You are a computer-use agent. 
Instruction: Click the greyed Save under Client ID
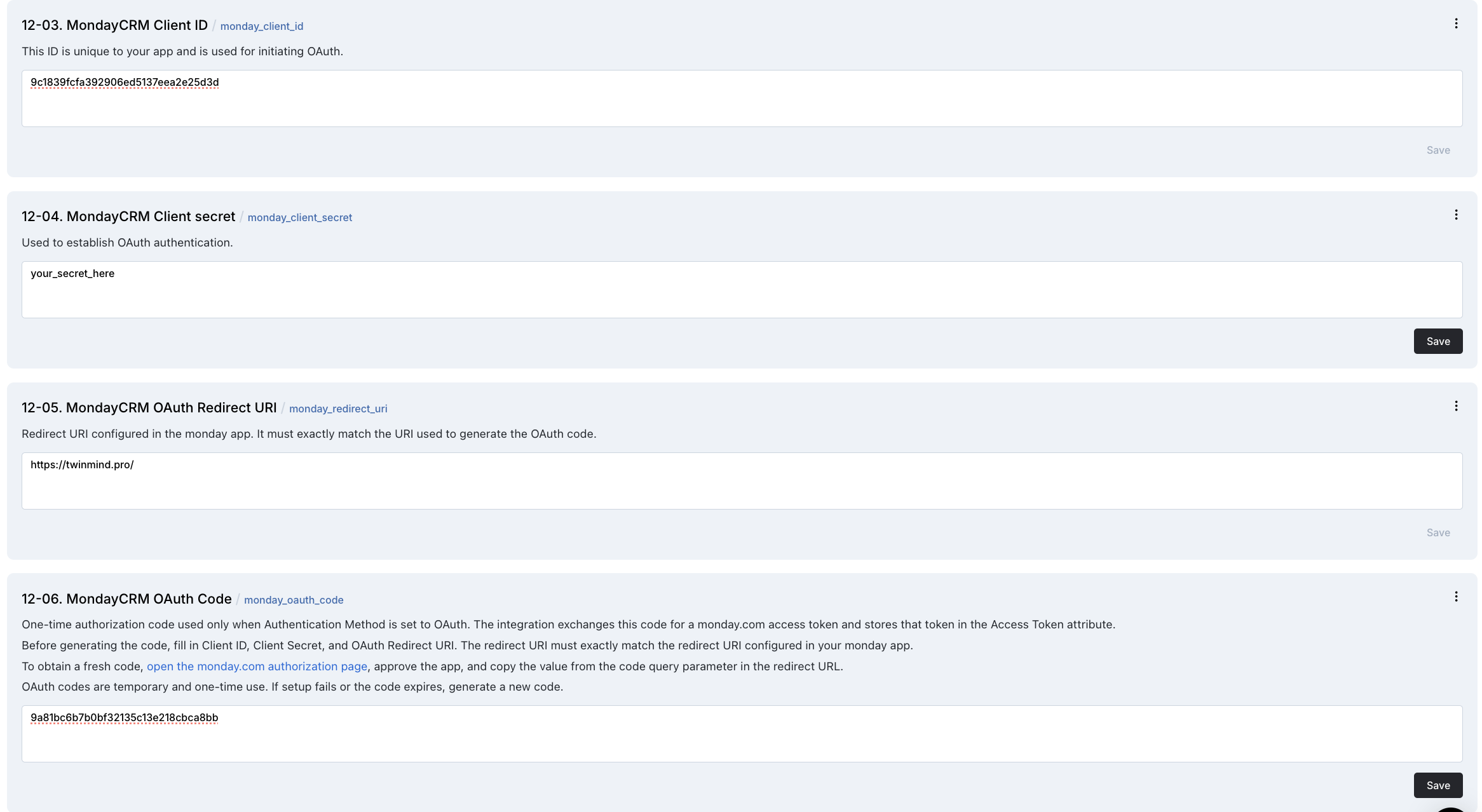1438,150
